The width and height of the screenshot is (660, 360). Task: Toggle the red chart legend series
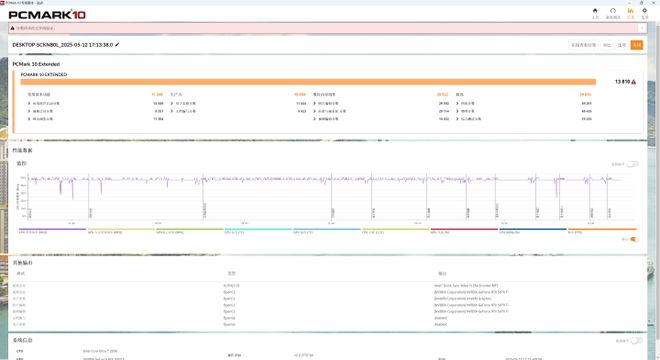point(464,231)
